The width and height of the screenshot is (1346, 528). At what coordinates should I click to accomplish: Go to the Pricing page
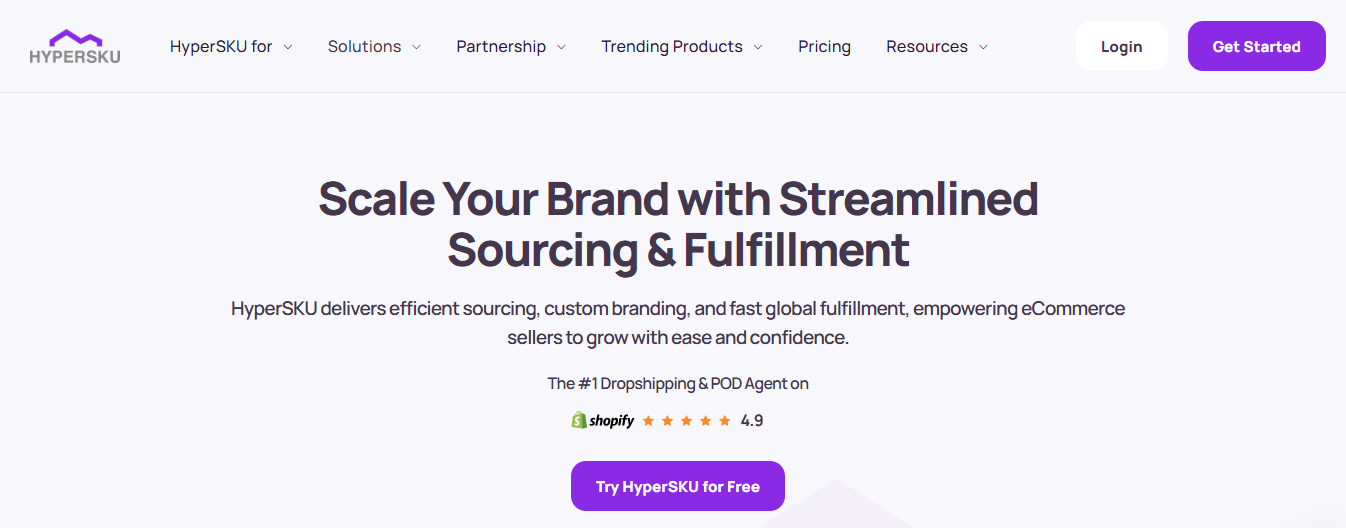point(824,46)
